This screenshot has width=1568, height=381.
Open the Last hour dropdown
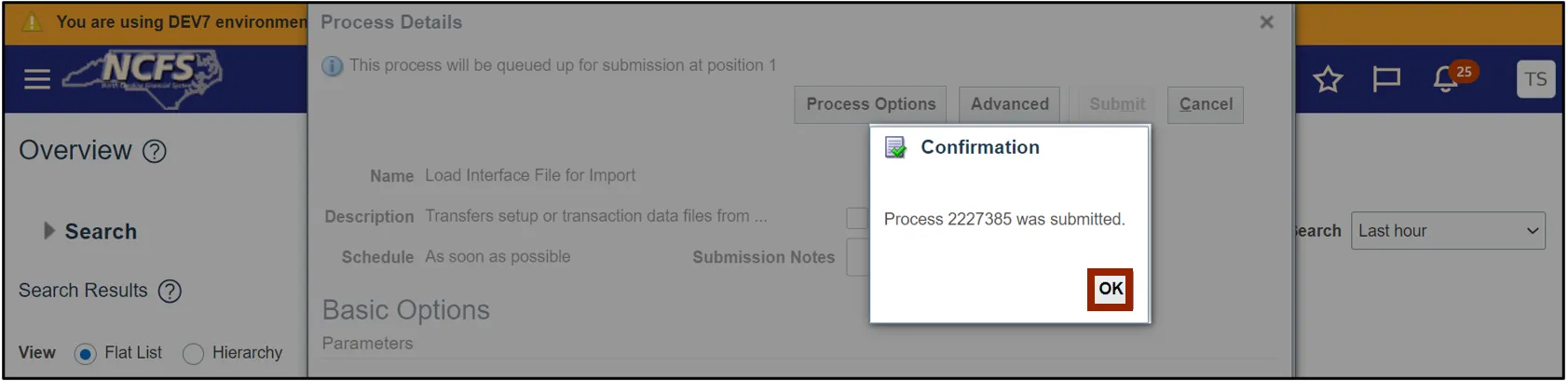point(1447,231)
